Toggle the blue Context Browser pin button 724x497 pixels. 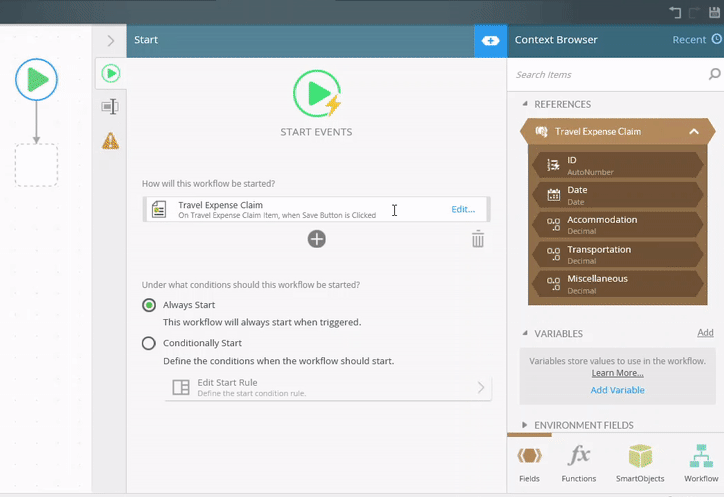coord(490,40)
